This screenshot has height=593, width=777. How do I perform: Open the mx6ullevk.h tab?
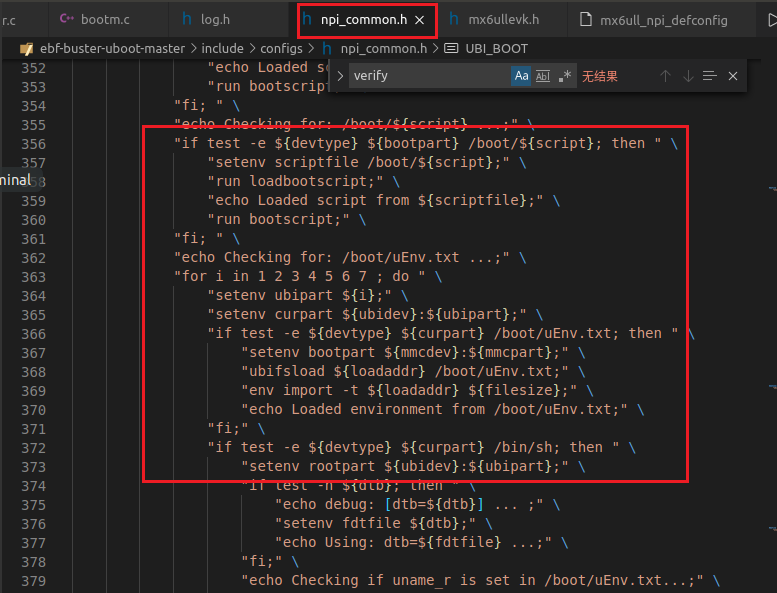502,19
